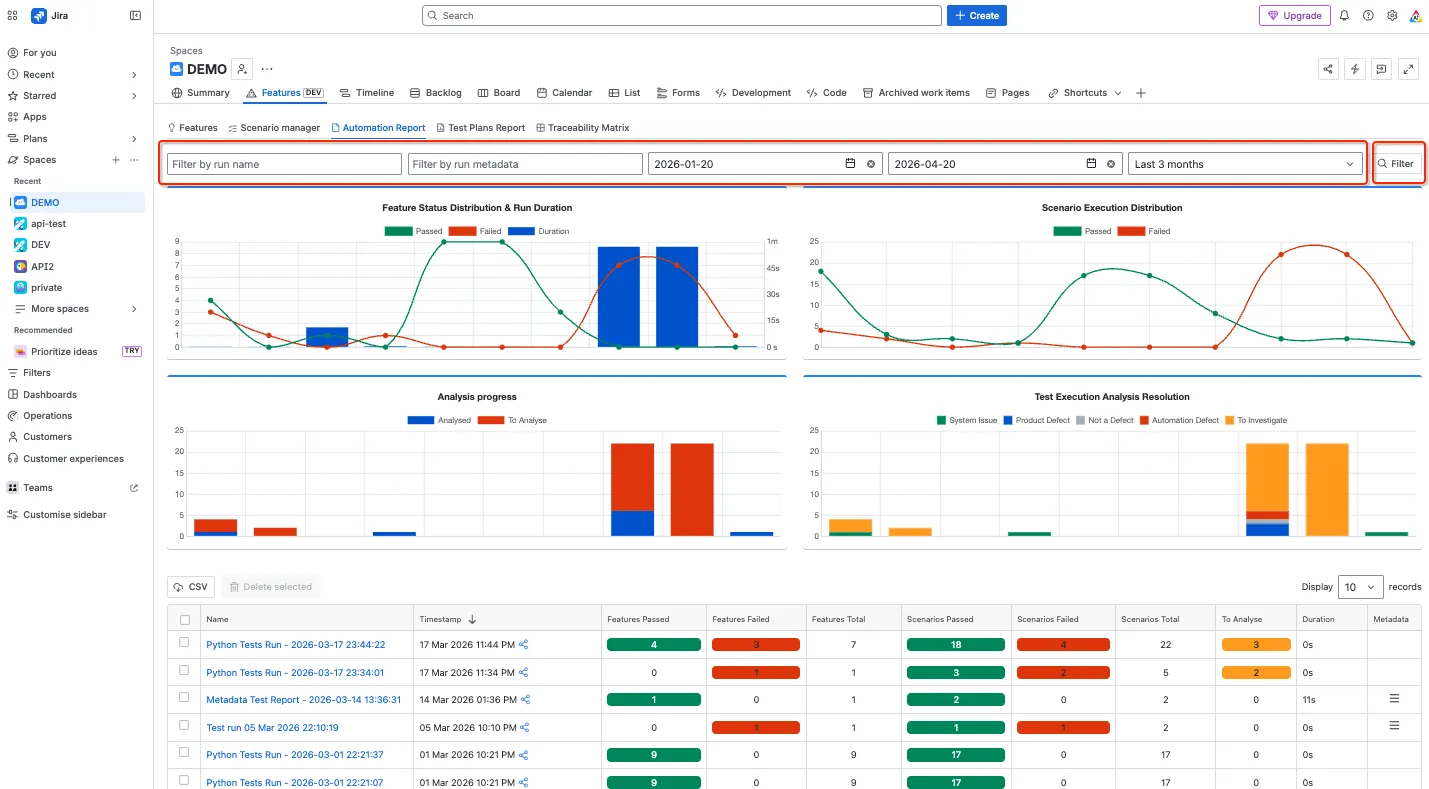Open metadata menu icon for Test run 05 Mar
The height and width of the screenshot is (789, 1429).
point(1394,726)
